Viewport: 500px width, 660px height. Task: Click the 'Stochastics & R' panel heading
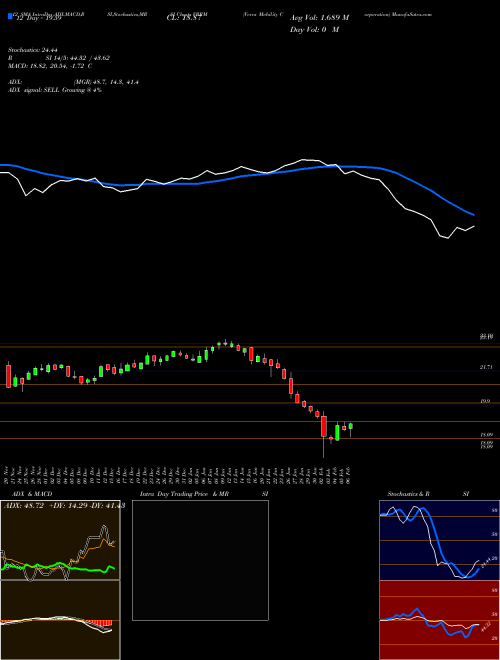[408, 494]
